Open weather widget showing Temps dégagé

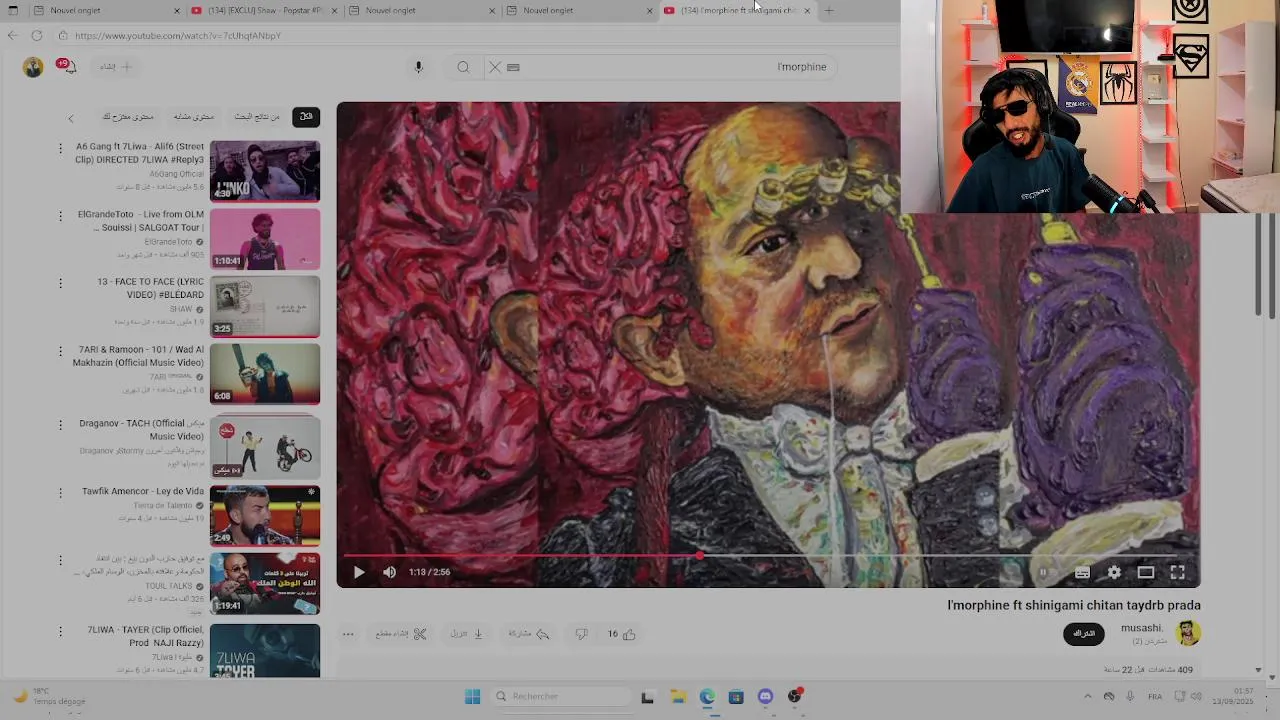[48, 696]
